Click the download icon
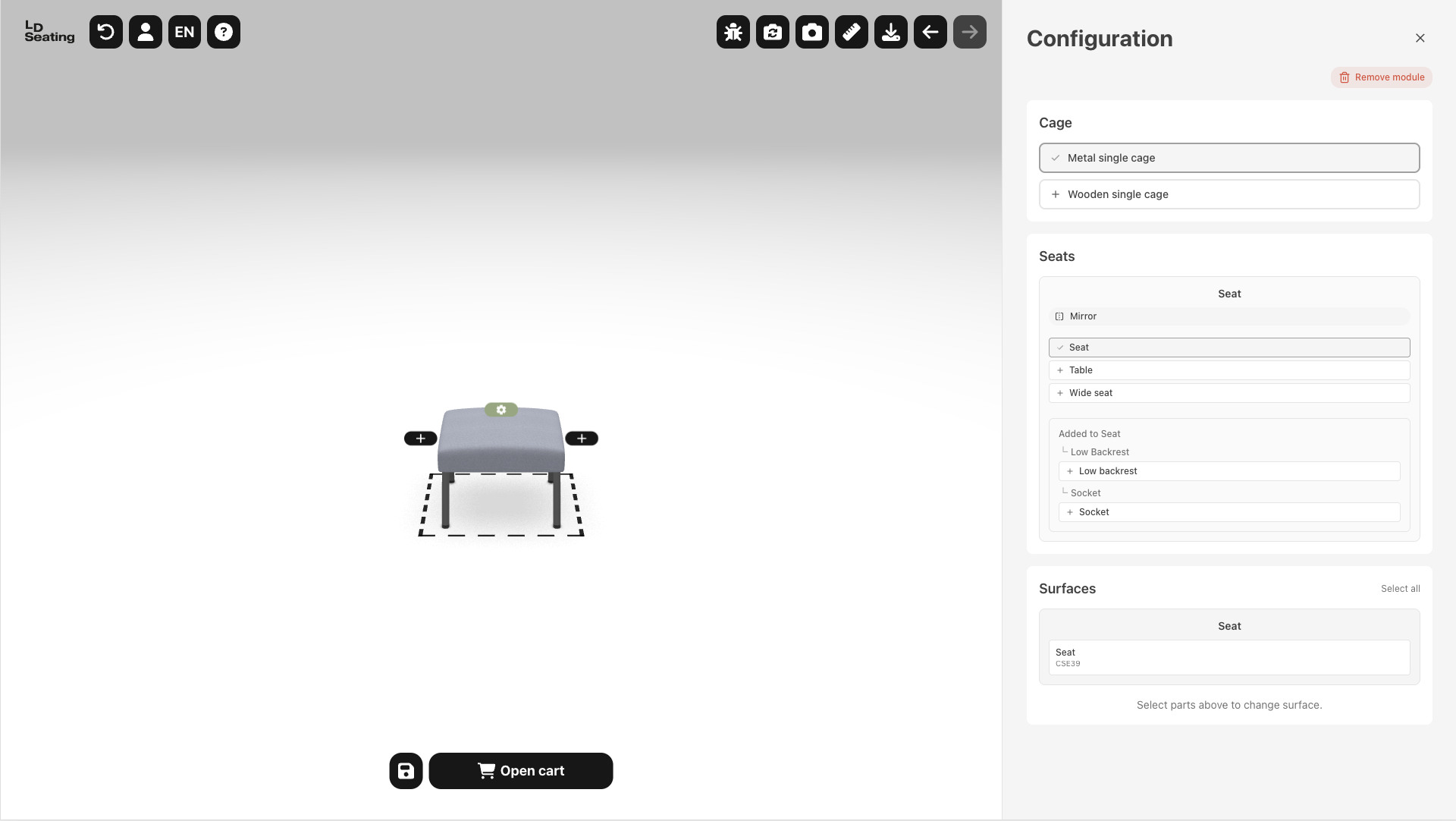1456x821 pixels. pos(891,32)
